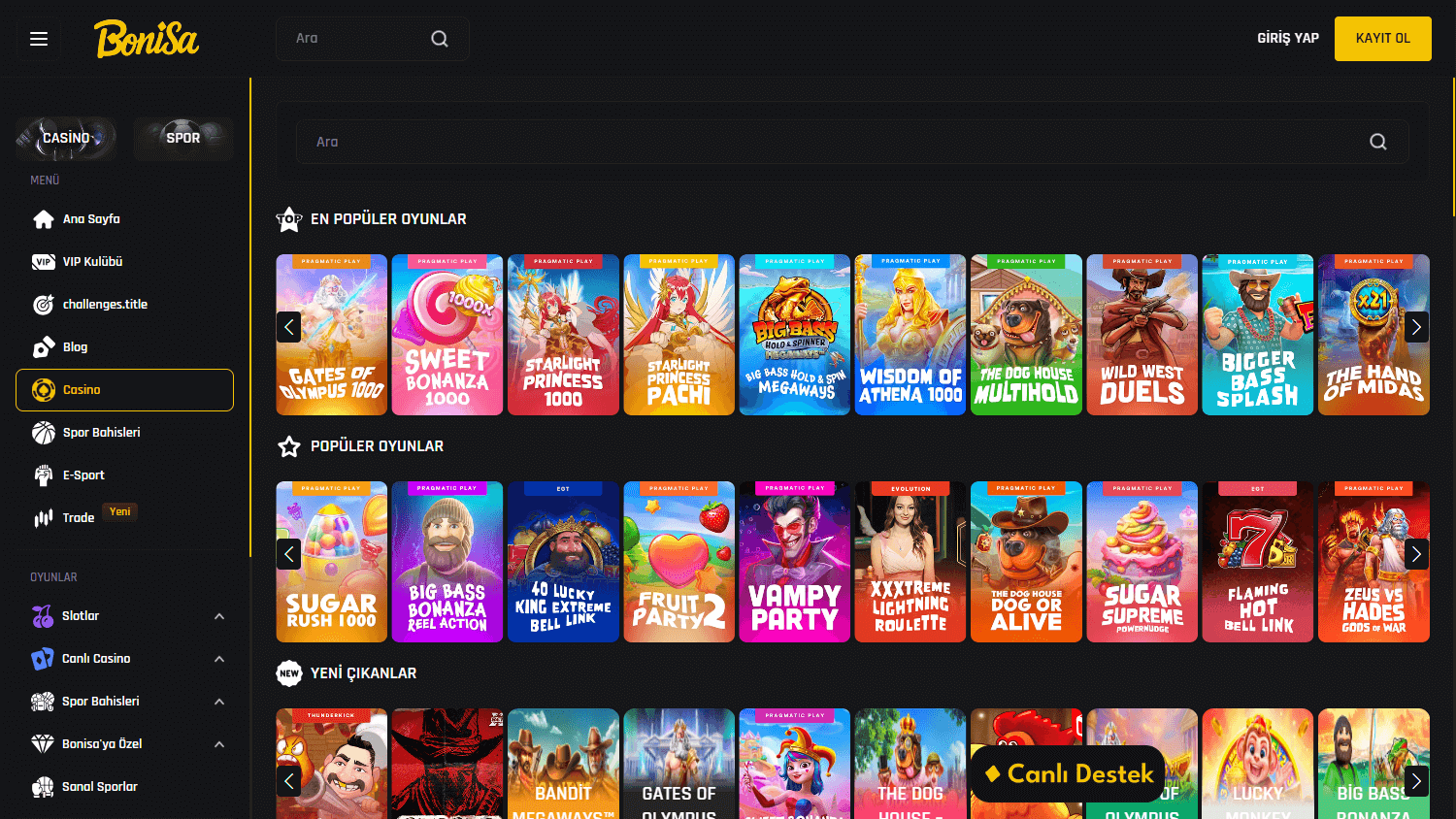Collapse the Bonisa'ya Özel chevron
This screenshot has width=1456, height=819.
pyautogui.click(x=219, y=743)
